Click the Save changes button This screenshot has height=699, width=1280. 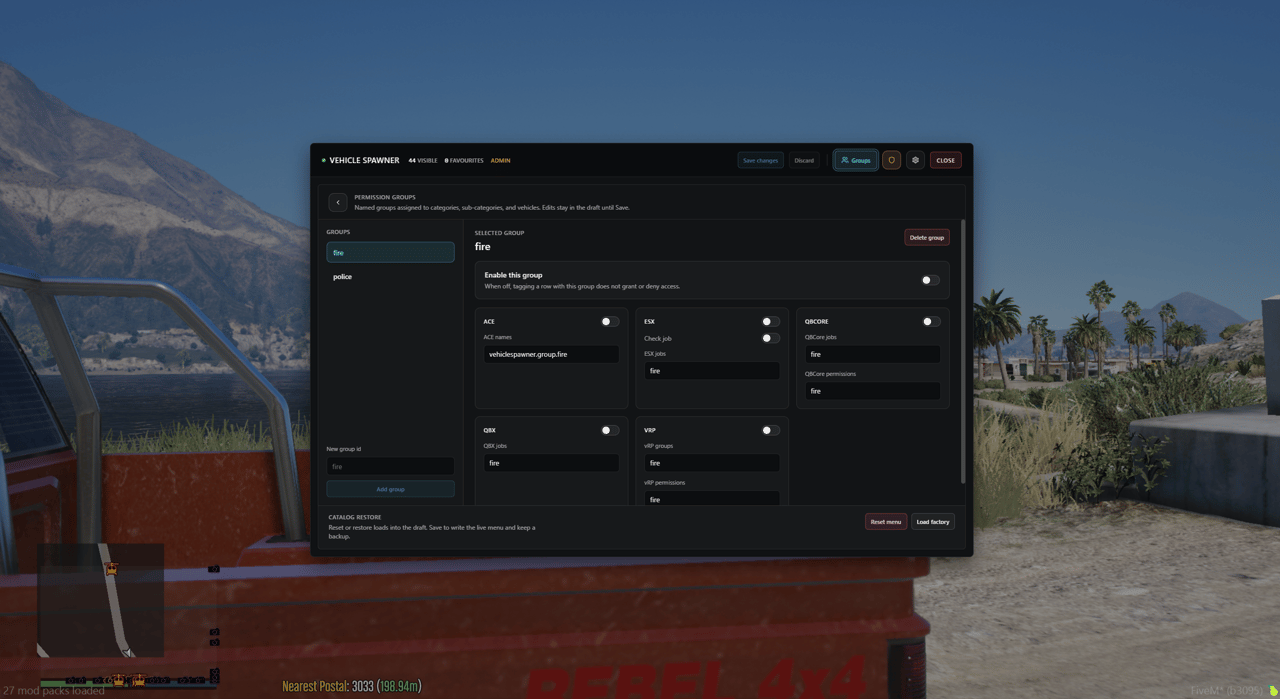coord(760,160)
